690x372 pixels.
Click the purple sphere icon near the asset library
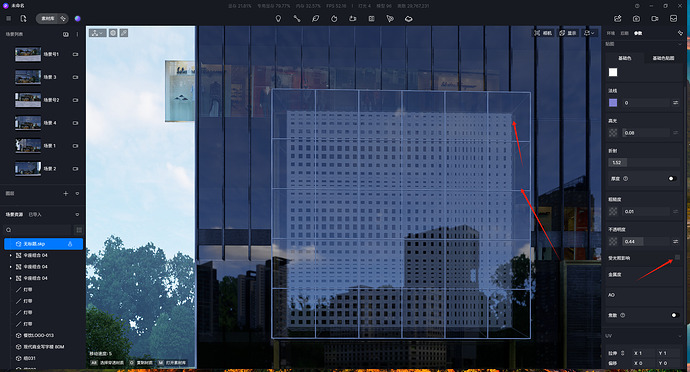click(x=77, y=18)
